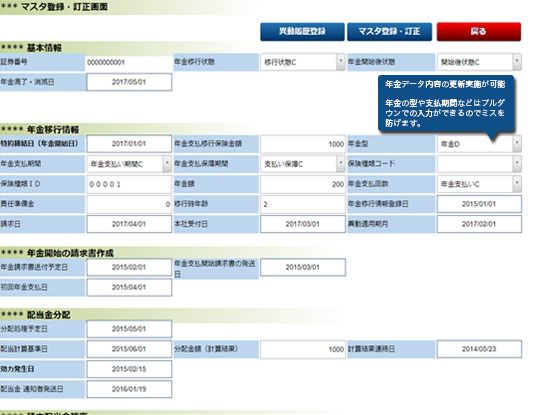Click the 効力発生日 date field
The width and height of the screenshot is (534, 415).
[x=129, y=369]
